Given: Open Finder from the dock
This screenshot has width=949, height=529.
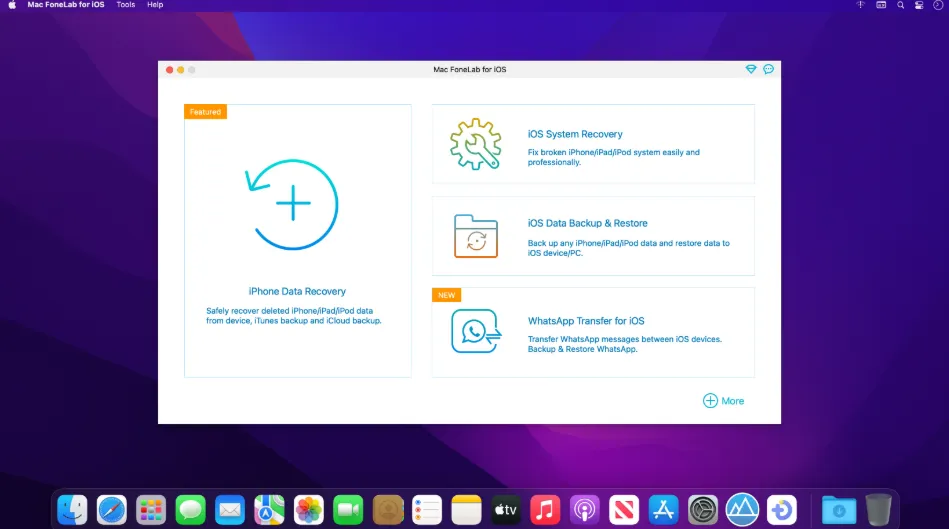Looking at the screenshot, I should click(73, 510).
